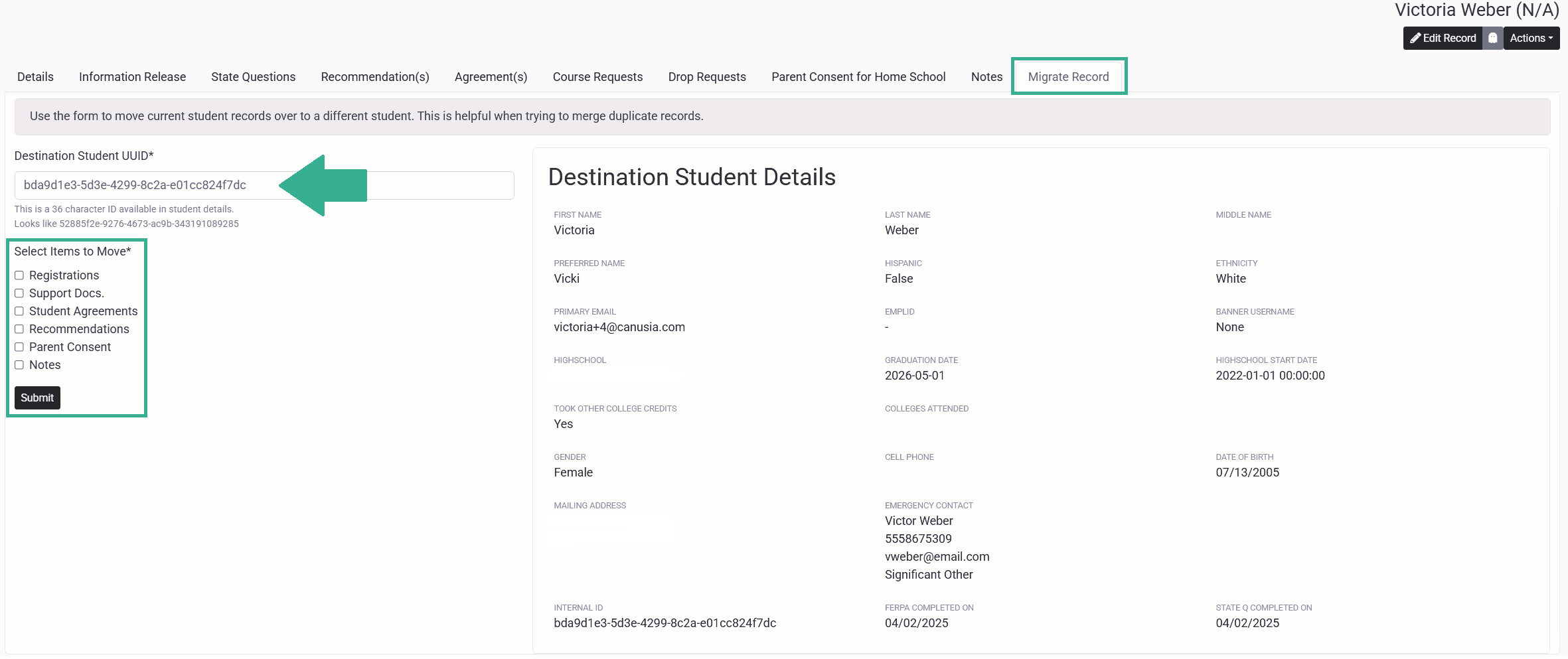Select the Agreement(s) tab
The height and width of the screenshot is (659, 1568).
491,77
